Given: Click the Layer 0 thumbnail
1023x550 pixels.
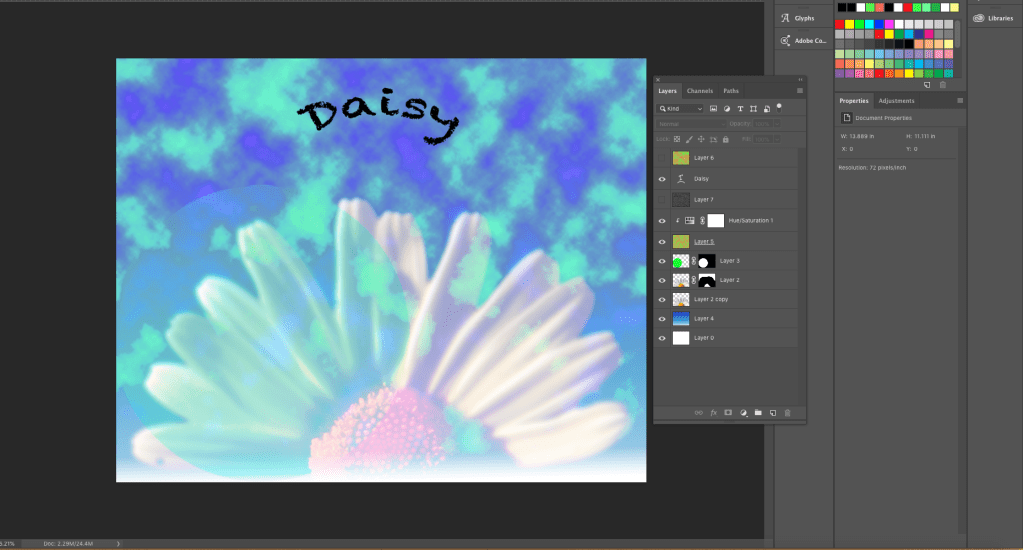Looking at the screenshot, I should click(681, 338).
